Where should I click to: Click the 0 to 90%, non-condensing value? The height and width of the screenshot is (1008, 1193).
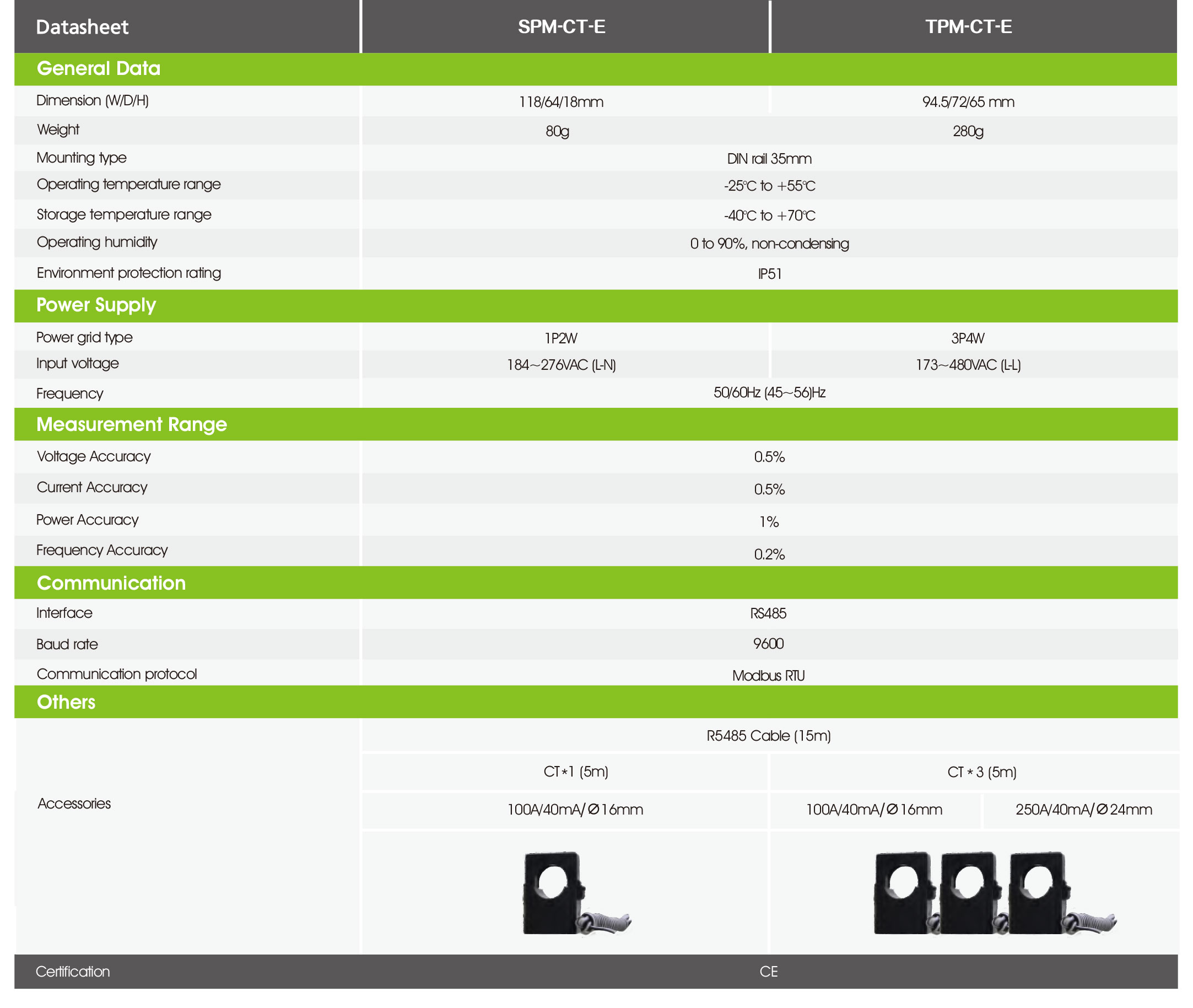770,244
